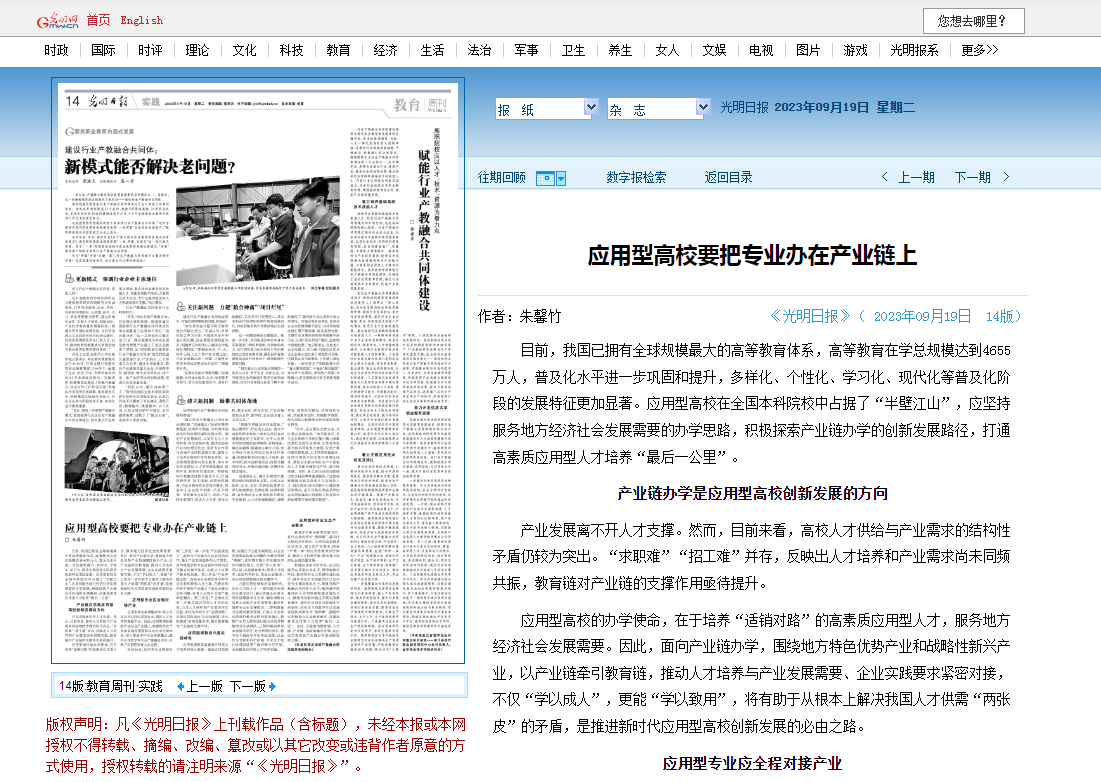The image size is (1101, 782).
Task: Click the blue left arrow beside 上一版
Action: pos(180,687)
